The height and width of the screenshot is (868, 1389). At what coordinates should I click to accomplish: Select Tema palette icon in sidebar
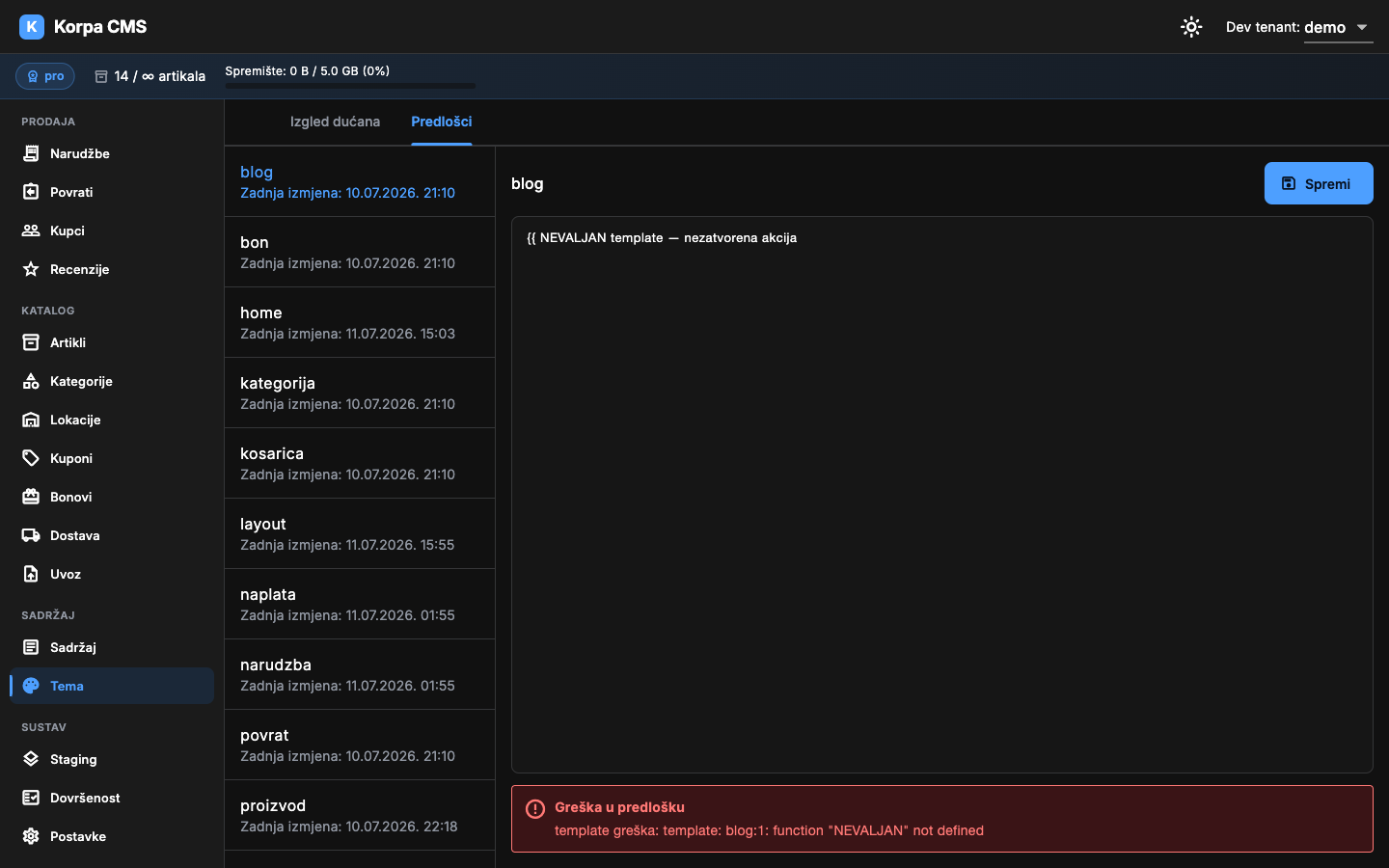(x=31, y=686)
